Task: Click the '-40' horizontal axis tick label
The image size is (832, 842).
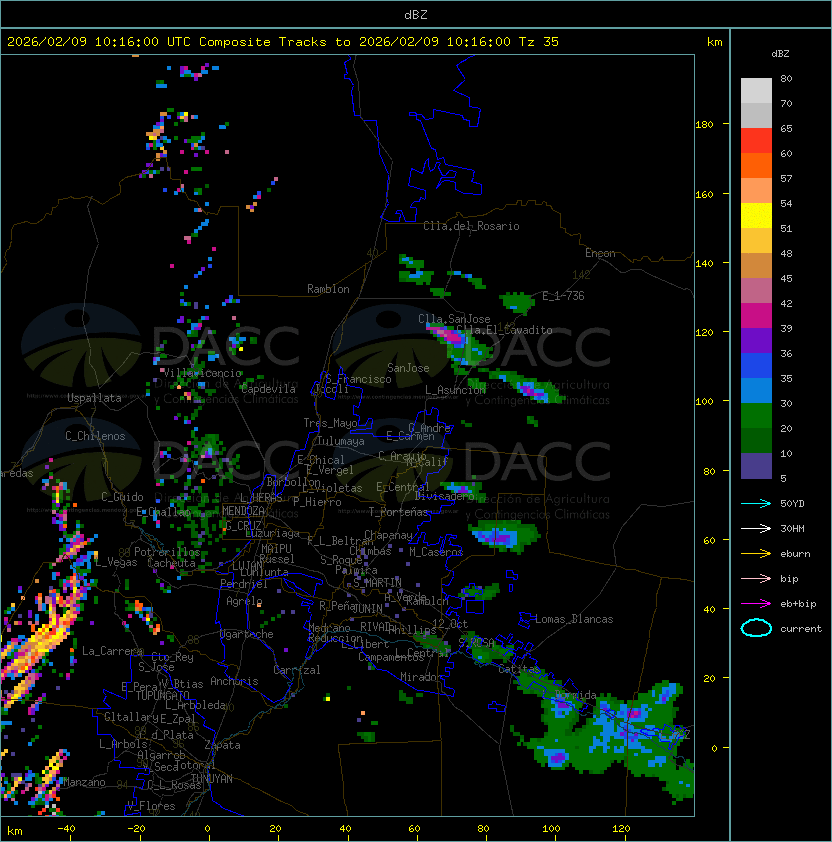Action: tap(66, 828)
